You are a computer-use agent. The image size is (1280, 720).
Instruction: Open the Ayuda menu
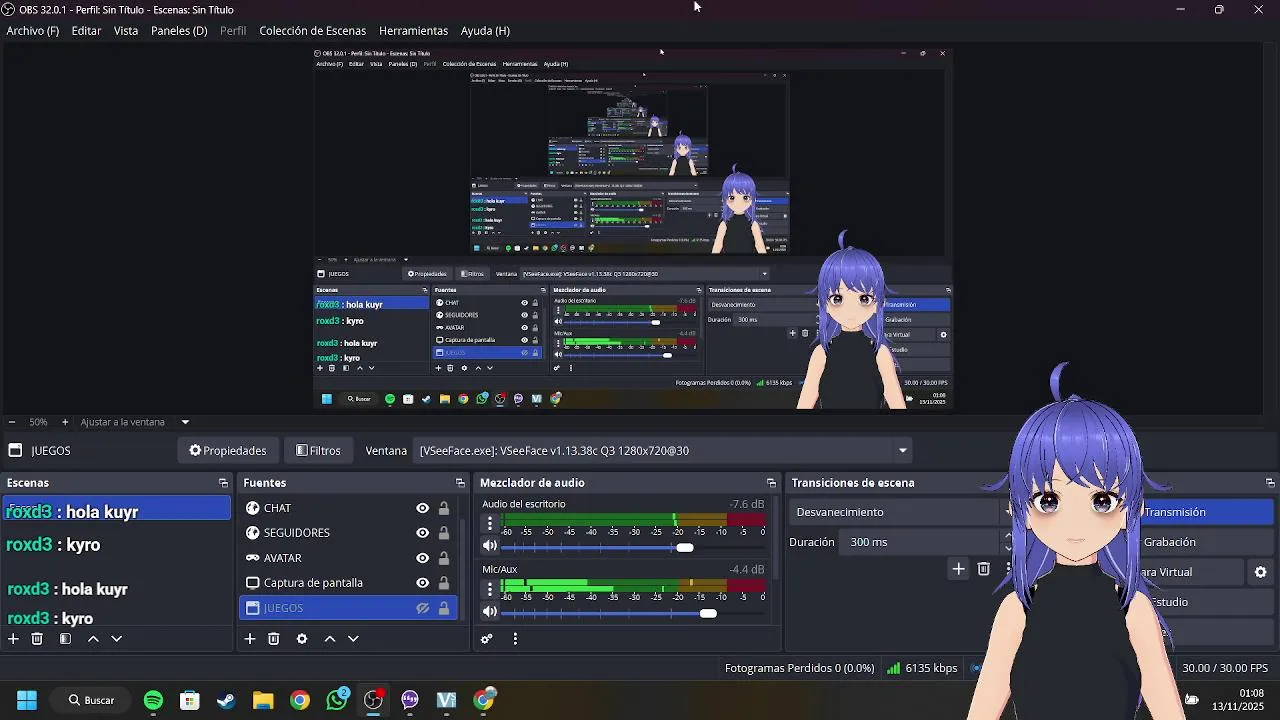click(x=485, y=31)
